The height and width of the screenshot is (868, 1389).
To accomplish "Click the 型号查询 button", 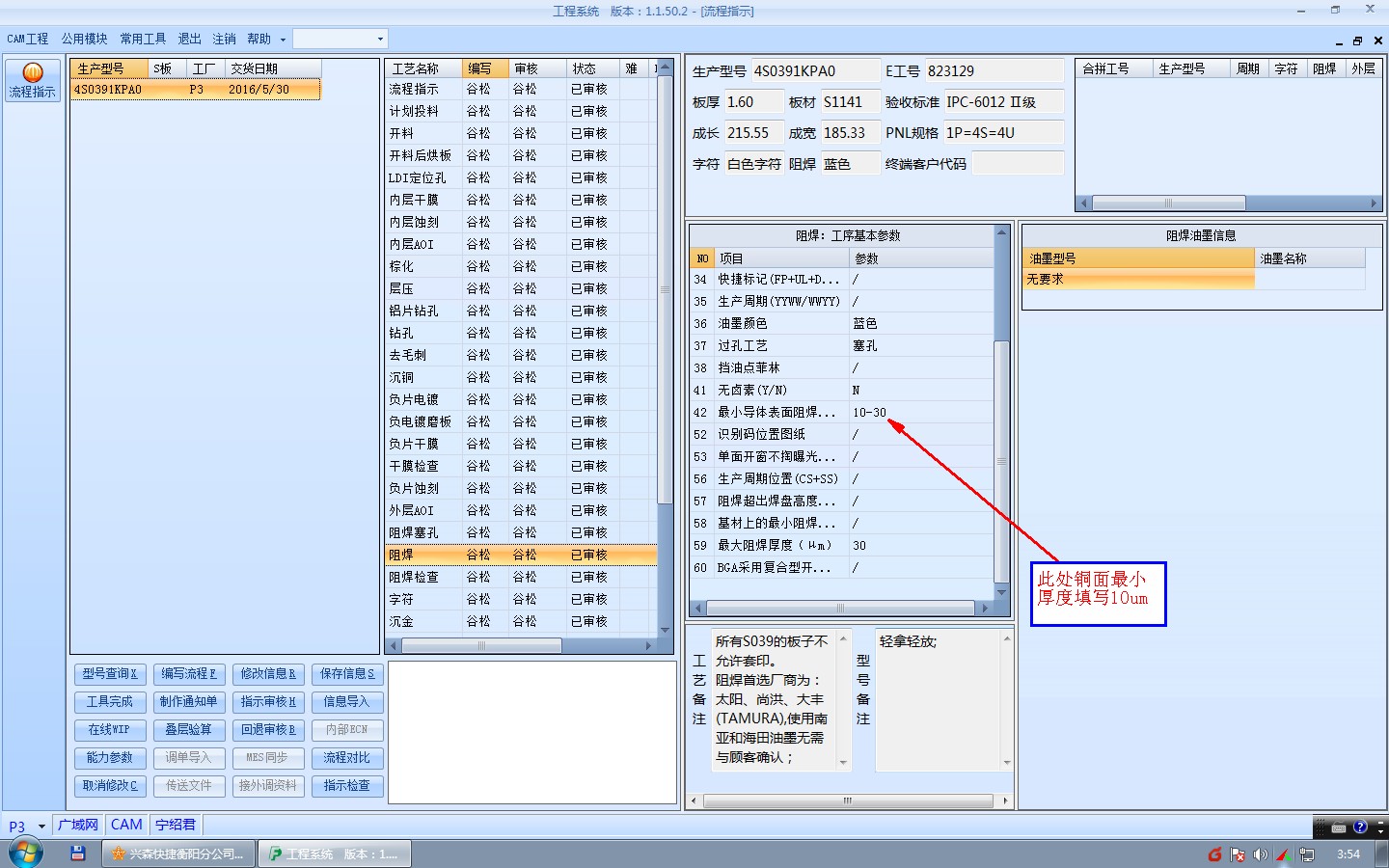I will pos(110,673).
